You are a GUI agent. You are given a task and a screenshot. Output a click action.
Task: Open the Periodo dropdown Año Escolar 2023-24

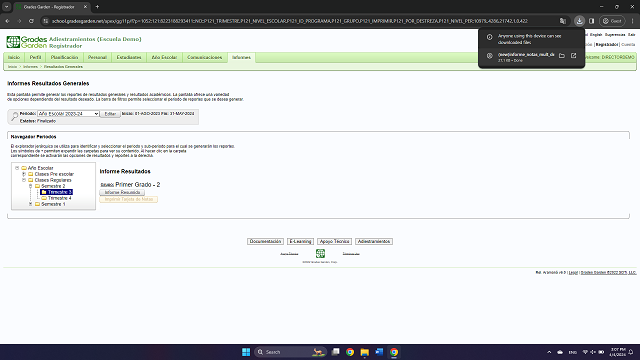(x=68, y=113)
